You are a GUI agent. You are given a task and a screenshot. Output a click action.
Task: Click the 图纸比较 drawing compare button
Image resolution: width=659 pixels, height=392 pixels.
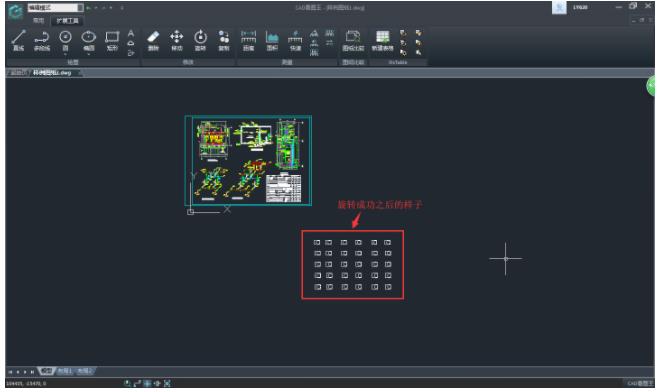[353, 40]
